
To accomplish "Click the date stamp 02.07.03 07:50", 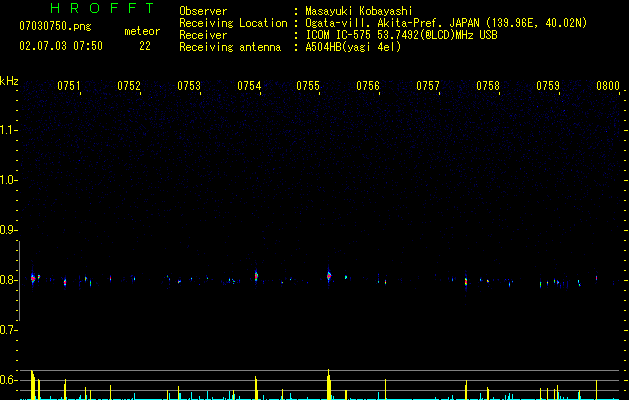I will pos(61,46).
